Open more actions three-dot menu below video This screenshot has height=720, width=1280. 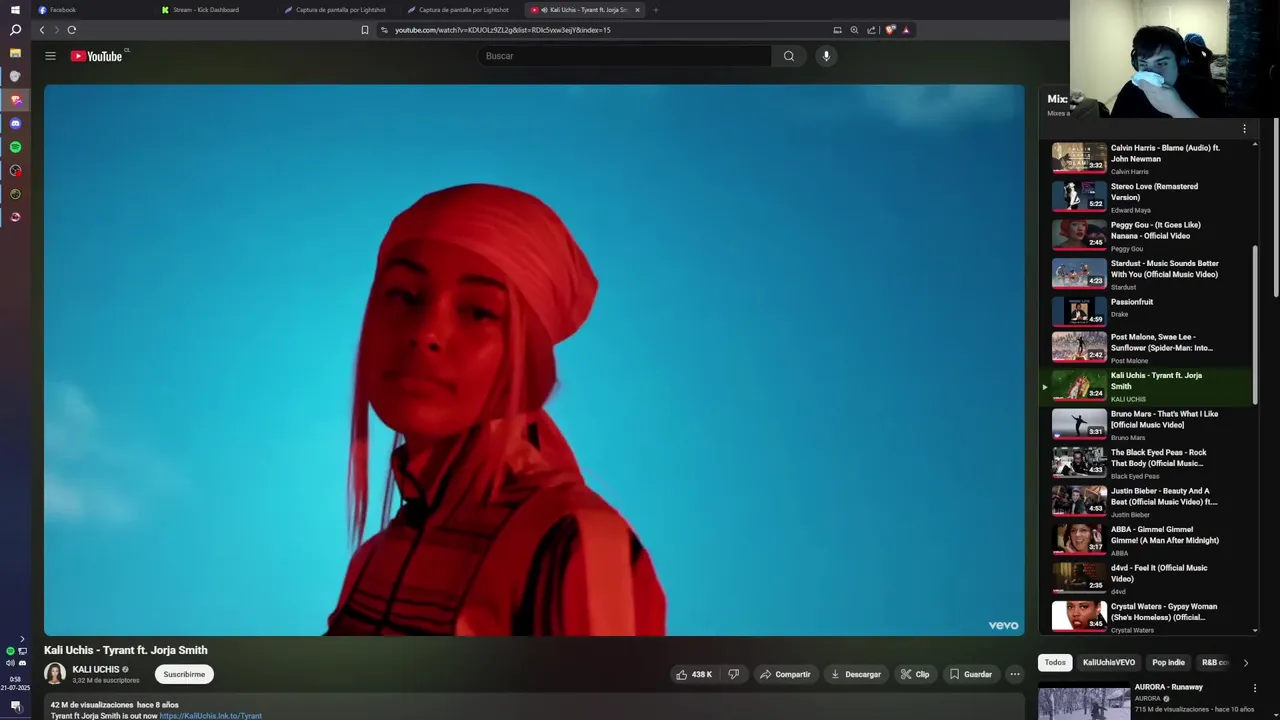click(x=1015, y=674)
